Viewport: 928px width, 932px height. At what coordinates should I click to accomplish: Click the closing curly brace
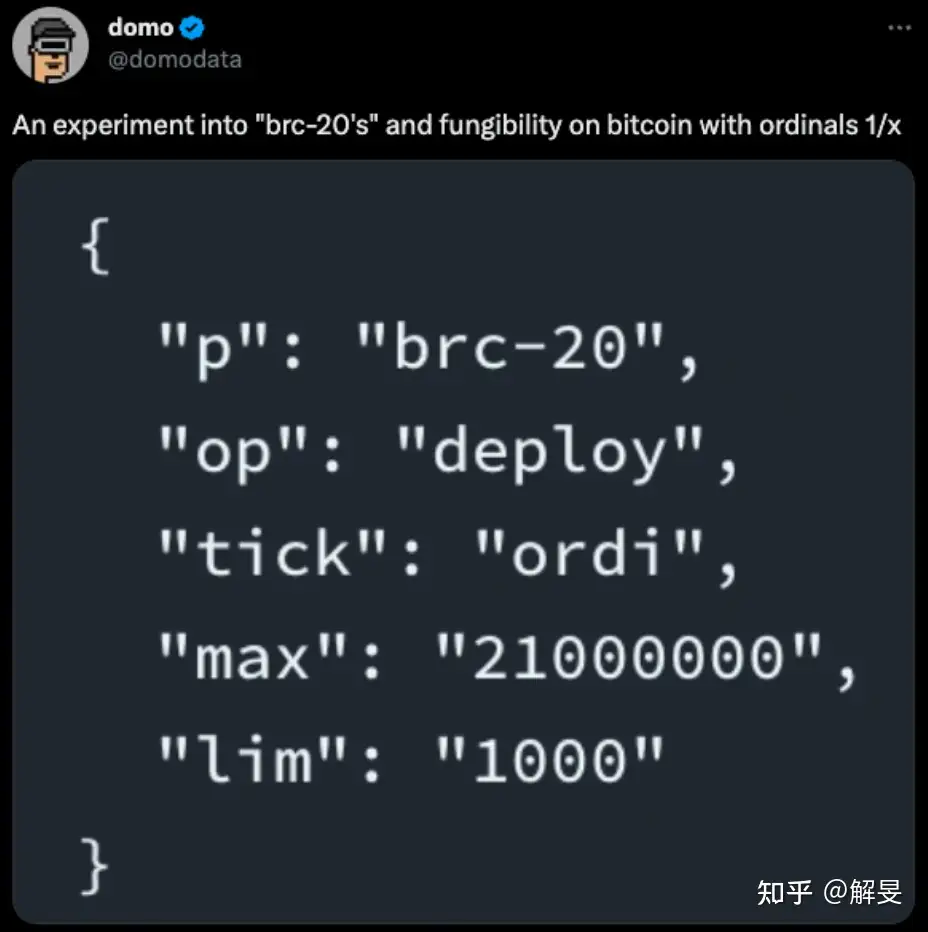coord(95,866)
